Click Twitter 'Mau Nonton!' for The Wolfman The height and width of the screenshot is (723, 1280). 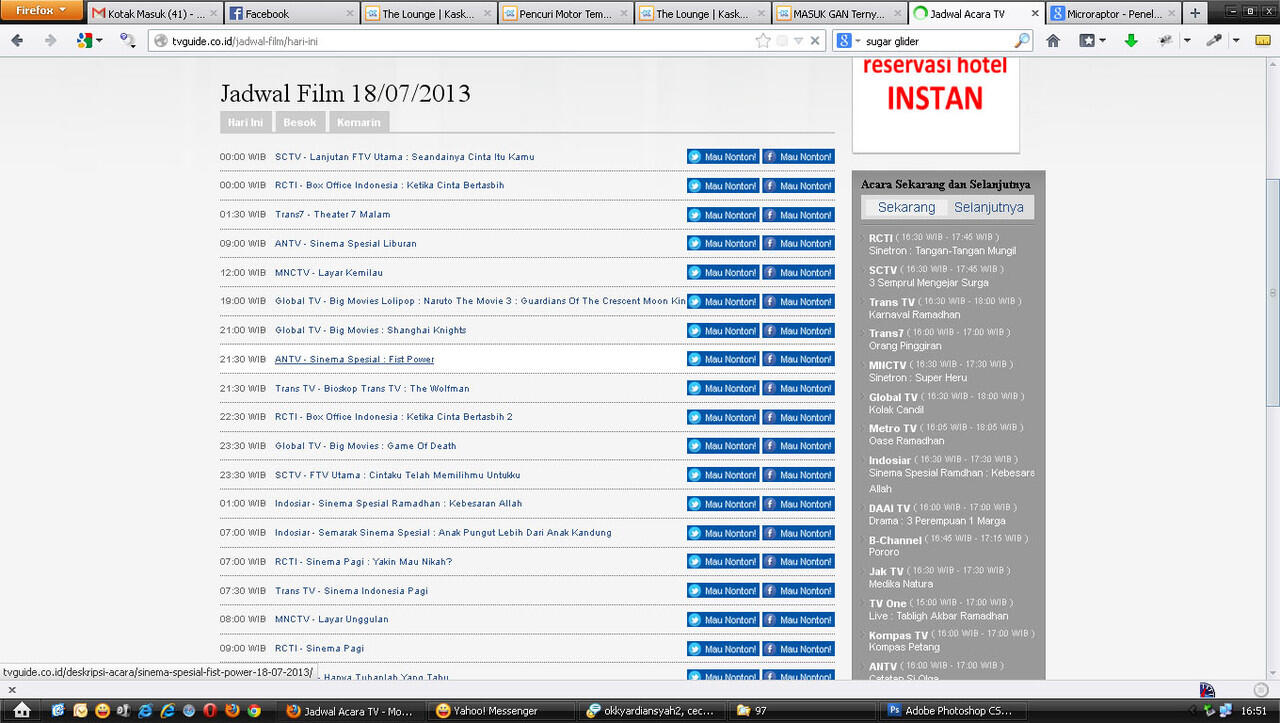(x=723, y=388)
